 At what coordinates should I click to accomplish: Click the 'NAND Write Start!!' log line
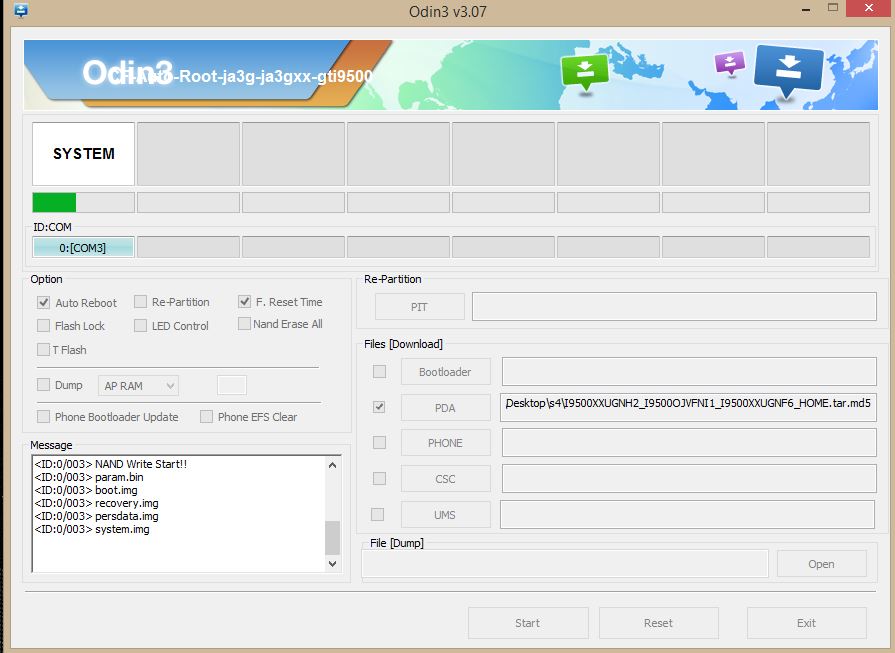(111, 464)
